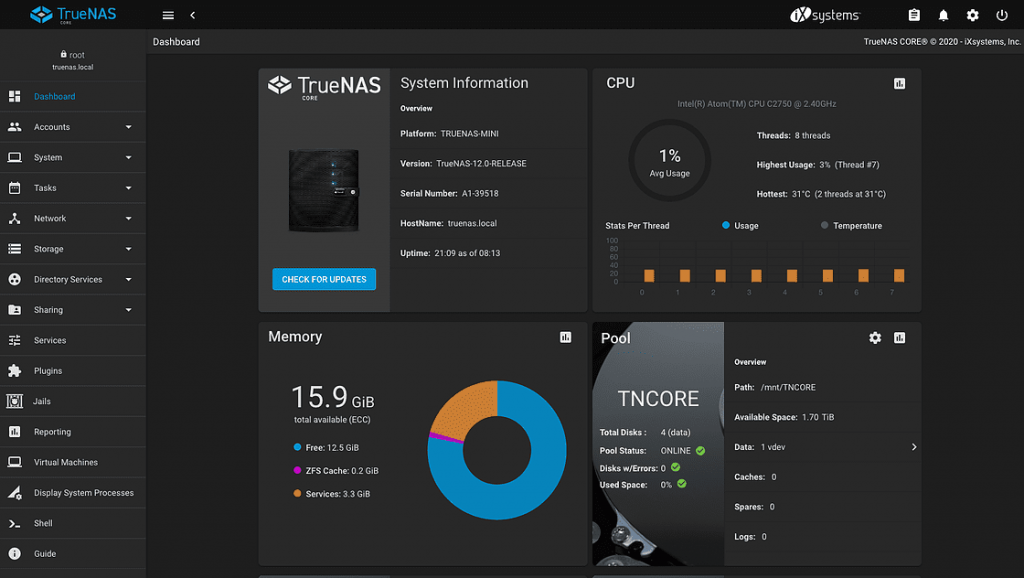Expand the Sharing menu arrow
The image size is (1024, 578).
point(129,310)
